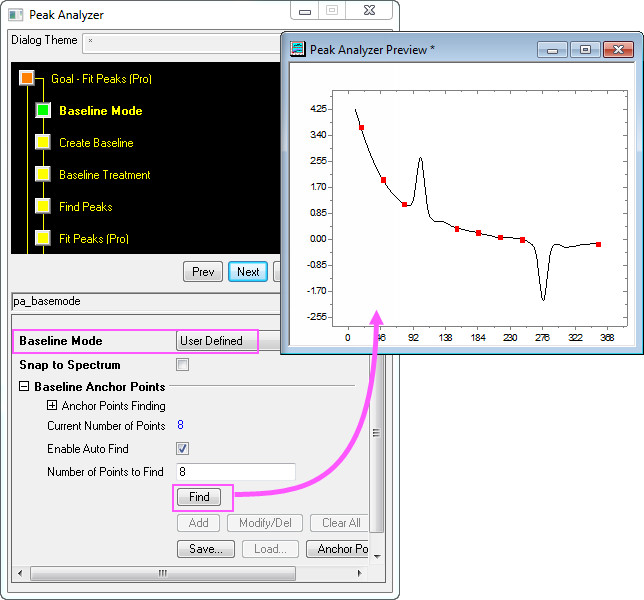The width and height of the screenshot is (644, 600).
Task: Select the green Baseline Mode step icon
Action: tap(42, 111)
